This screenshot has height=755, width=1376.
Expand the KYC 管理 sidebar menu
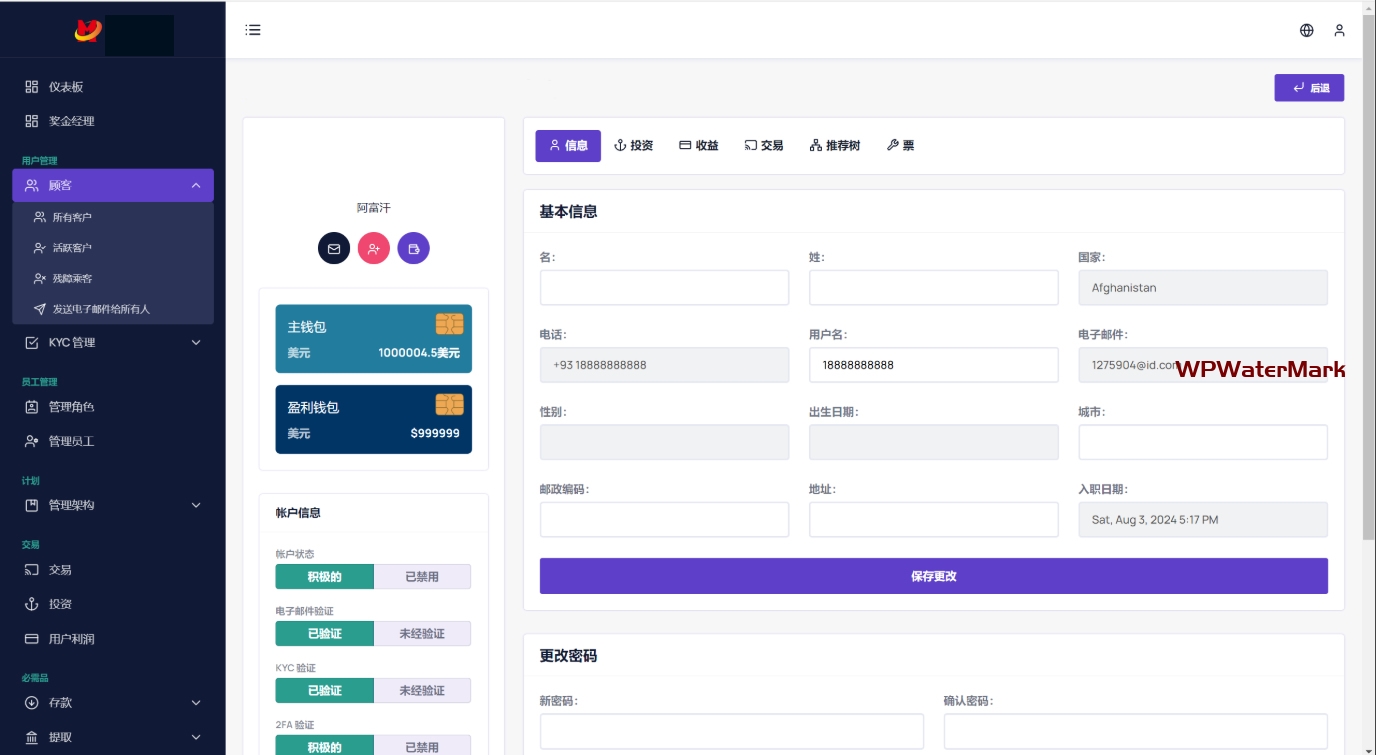point(112,343)
